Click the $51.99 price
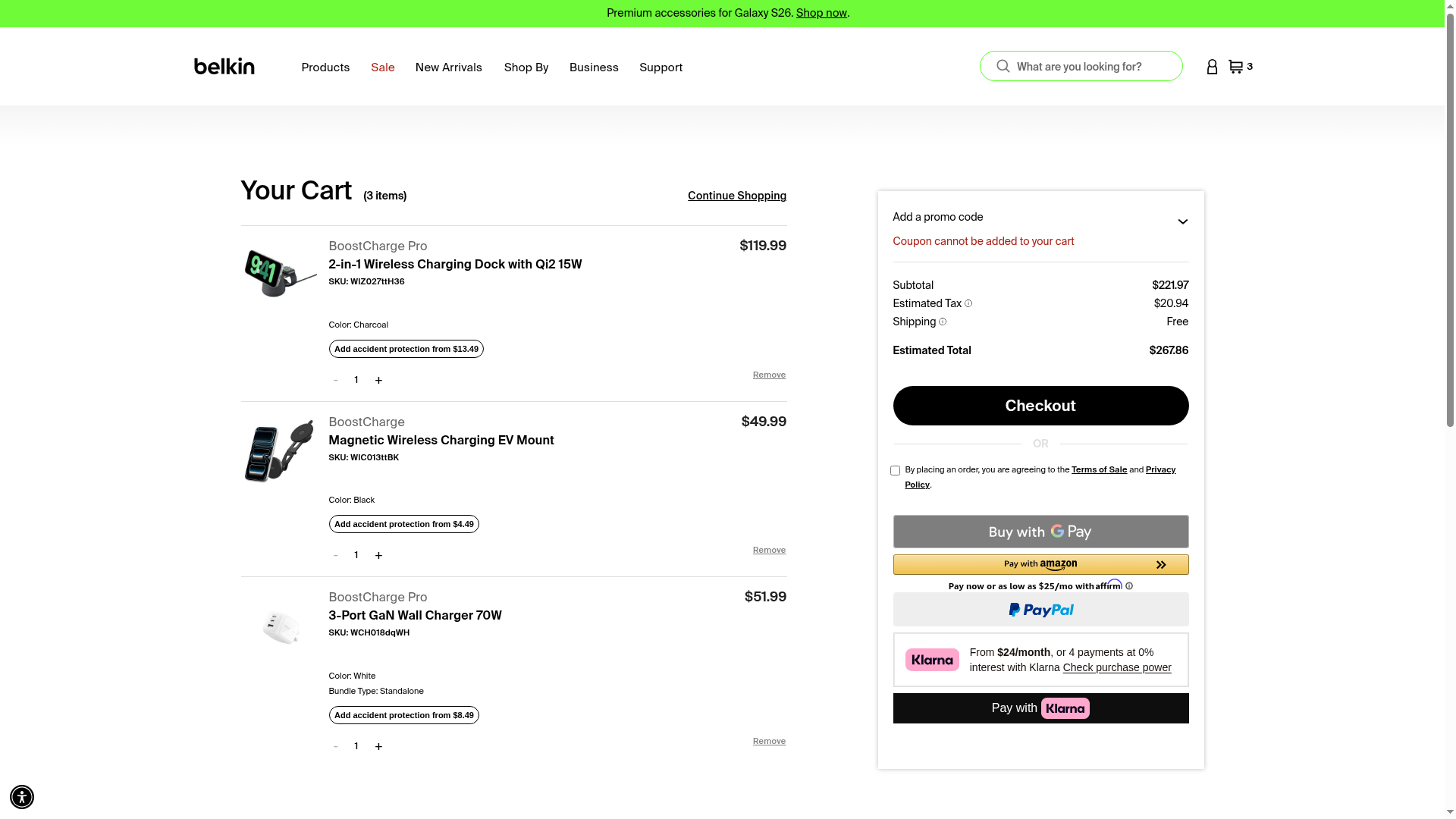Viewport: 1456px width, 819px height. click(765, 597)
